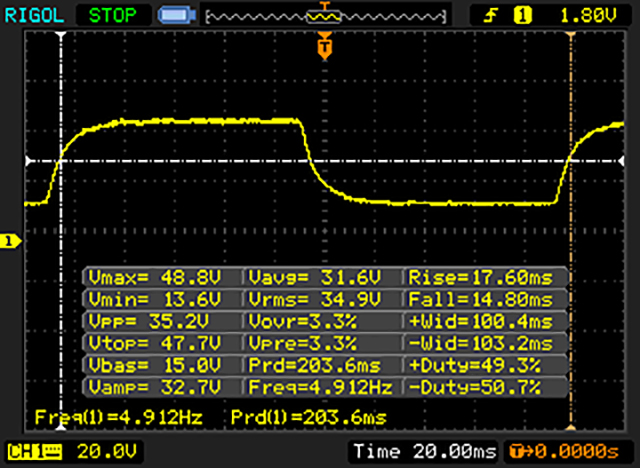Click the +Wid=100.4ms measurement
The image size is (640, 468).
[480, 322]
